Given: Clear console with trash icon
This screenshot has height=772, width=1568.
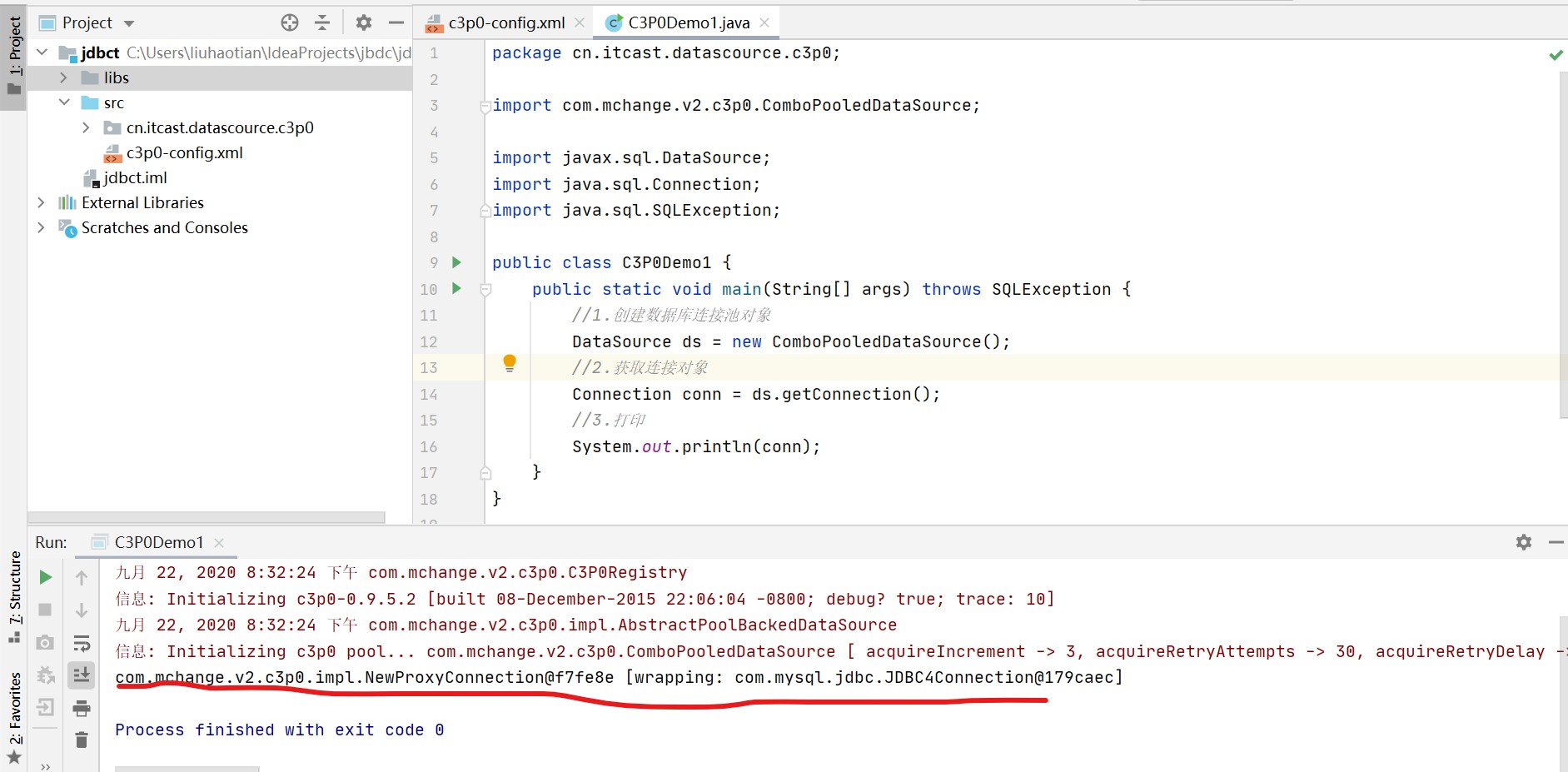Looking at the screenshot, I should click(x=82, y=740).
